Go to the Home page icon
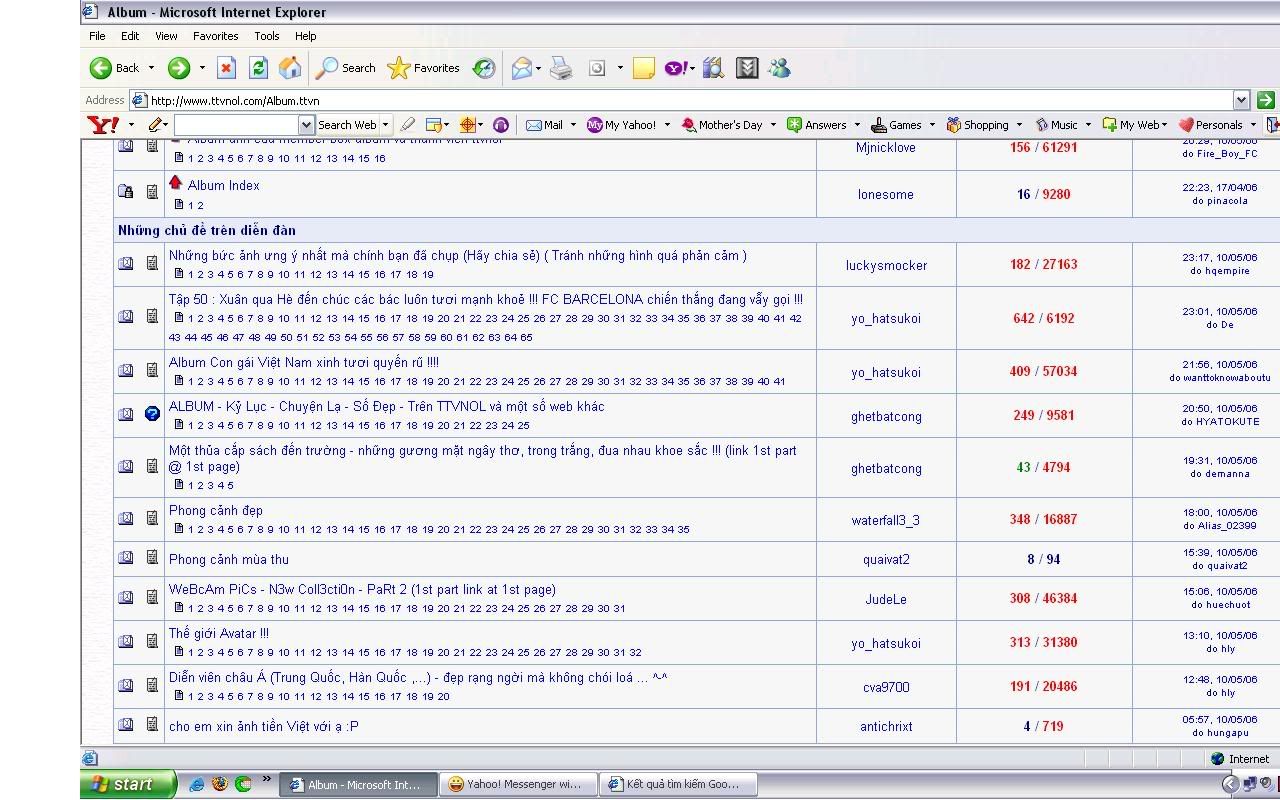The height and width of the screenshot is (800, 1280). pos(290,68)
